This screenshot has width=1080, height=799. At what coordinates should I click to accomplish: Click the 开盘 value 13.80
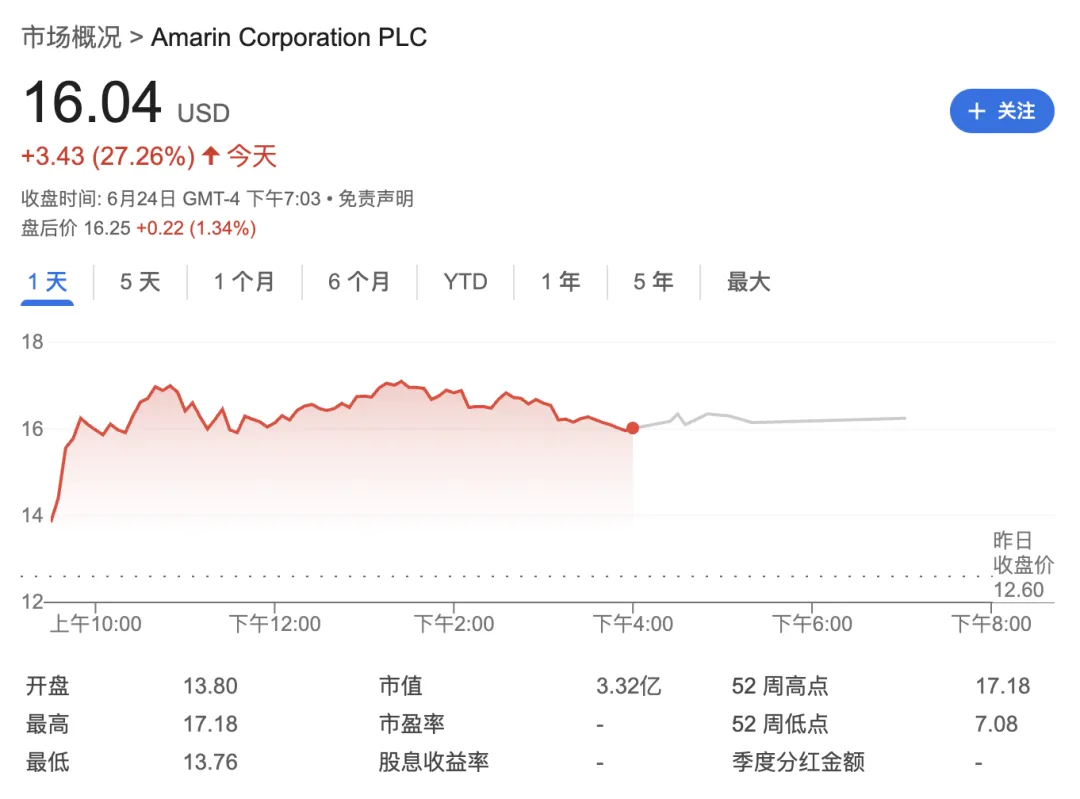coord(210,686)
